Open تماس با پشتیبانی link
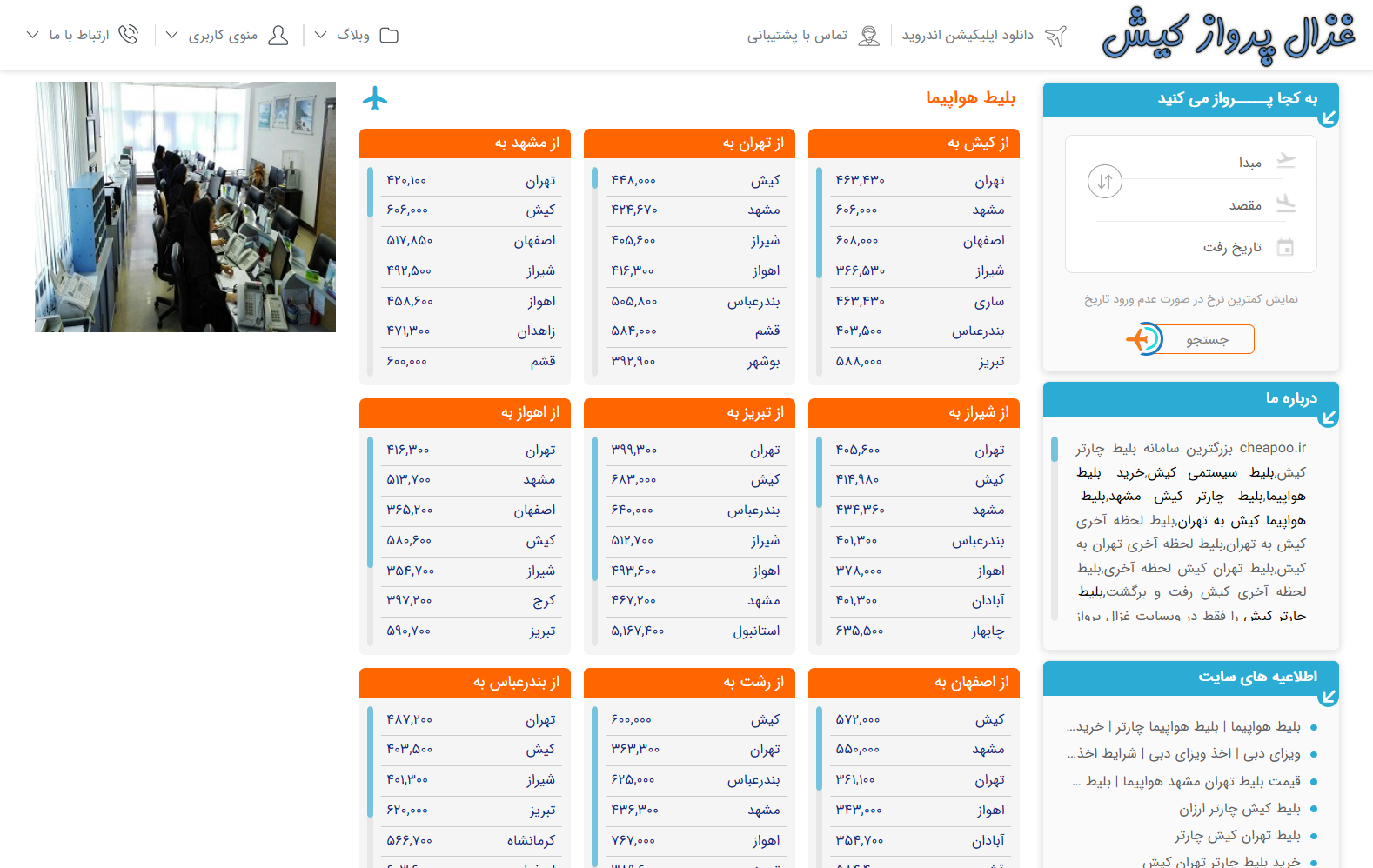1373x868 pixels. [797, 36]
